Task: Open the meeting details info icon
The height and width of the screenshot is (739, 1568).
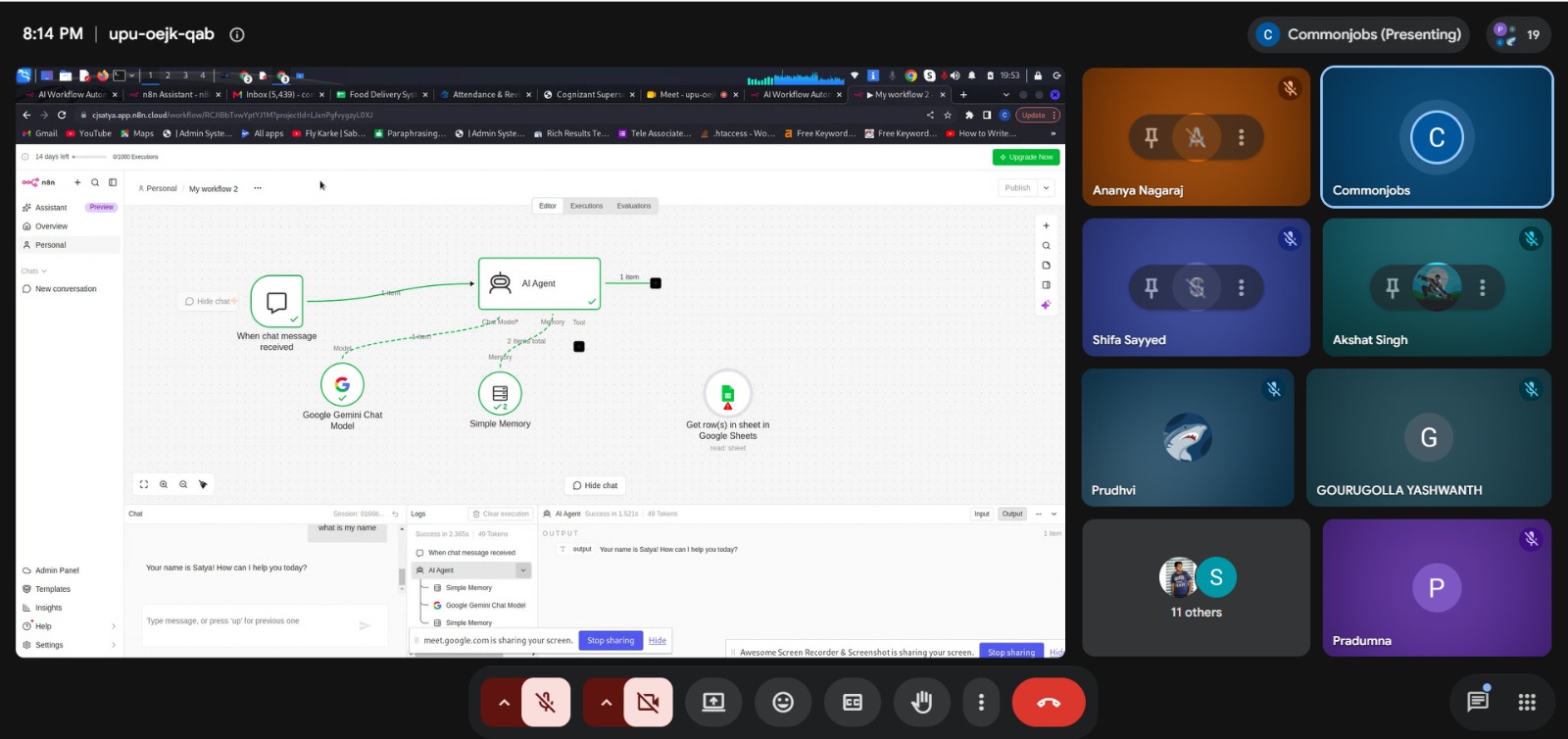Action: coord(237,34)
